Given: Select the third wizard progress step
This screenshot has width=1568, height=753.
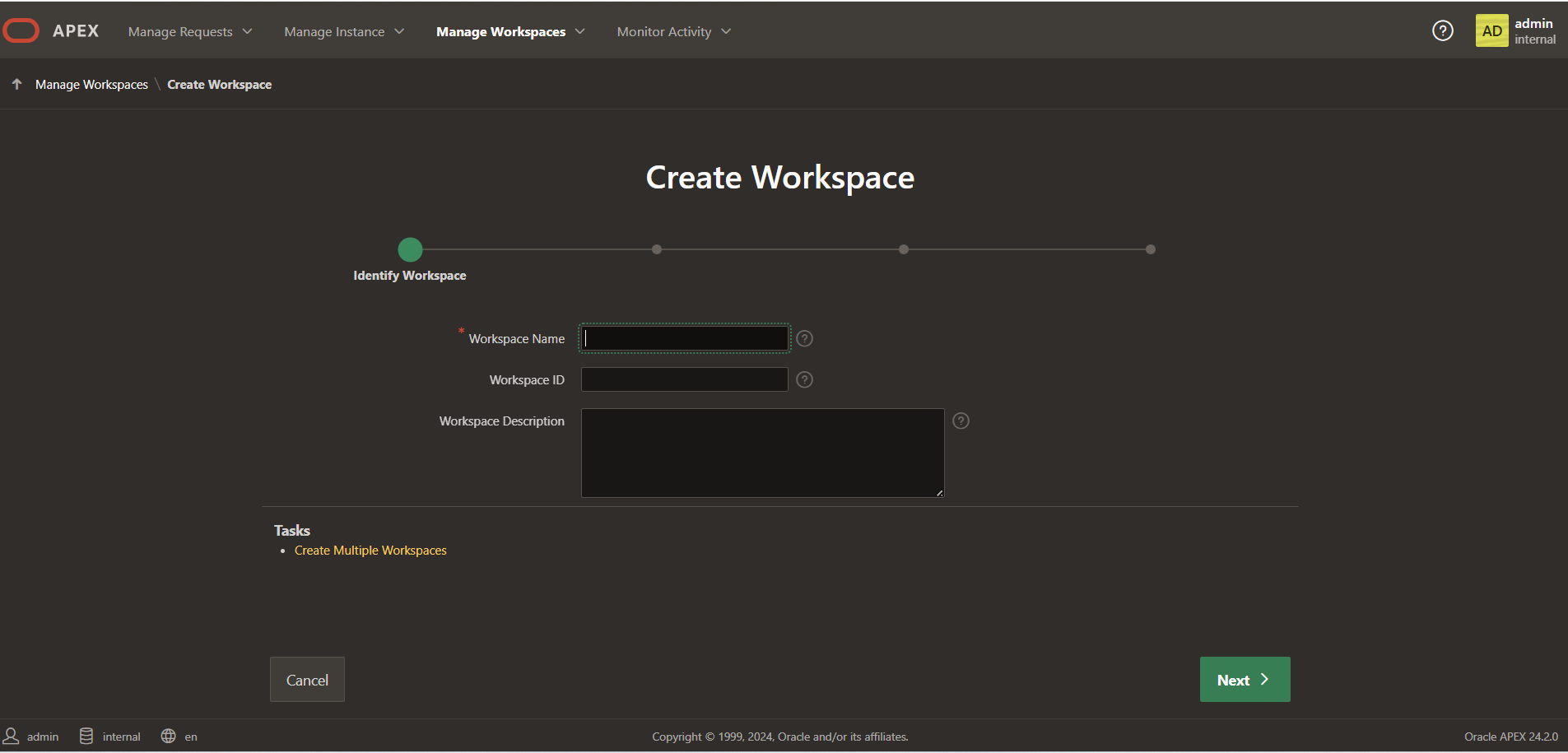Looking at the screenshot, I should [904, 249].
